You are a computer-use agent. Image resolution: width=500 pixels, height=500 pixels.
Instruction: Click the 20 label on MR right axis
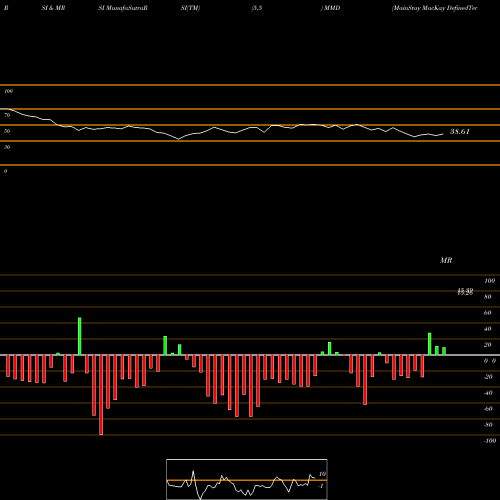488,345
